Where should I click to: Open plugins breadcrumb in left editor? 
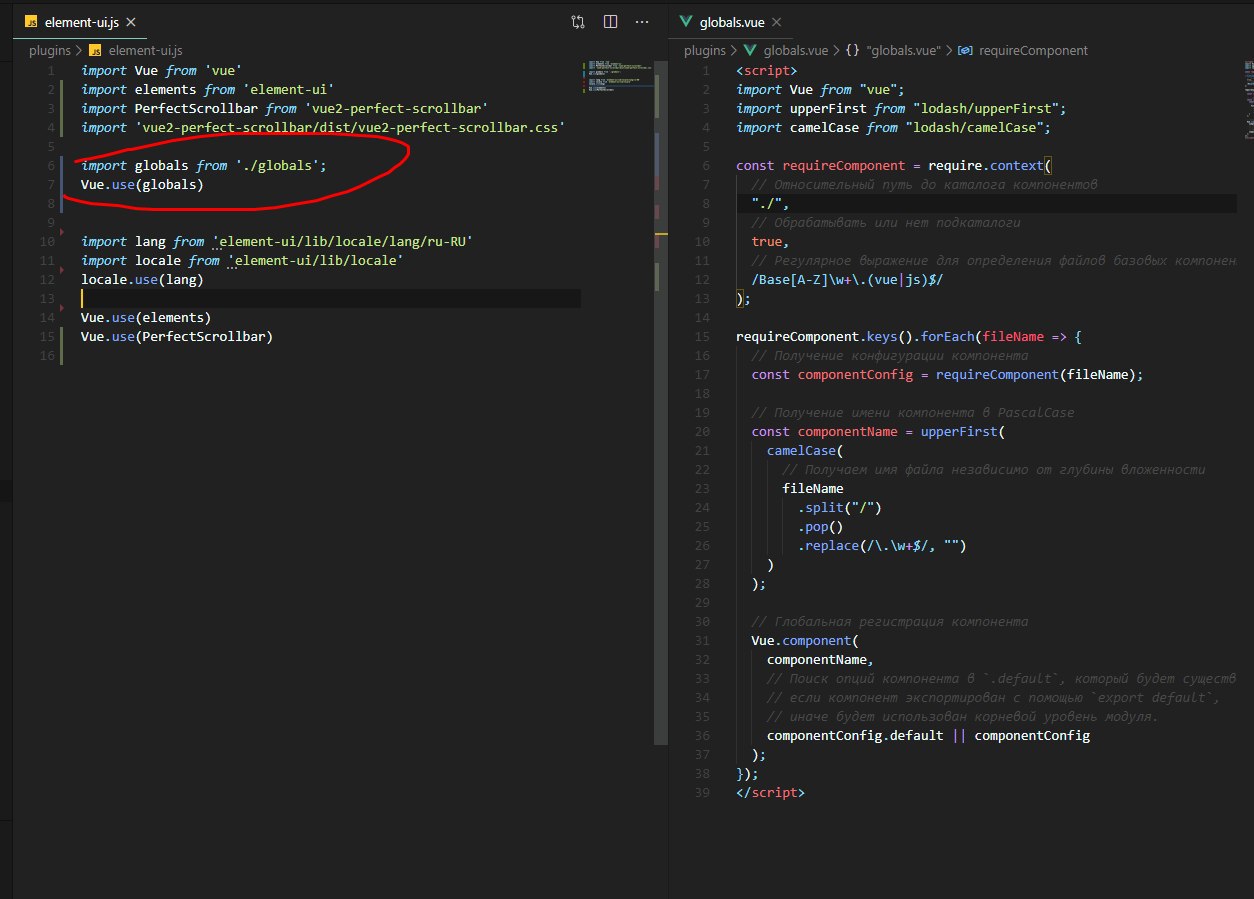coord(50,49)
